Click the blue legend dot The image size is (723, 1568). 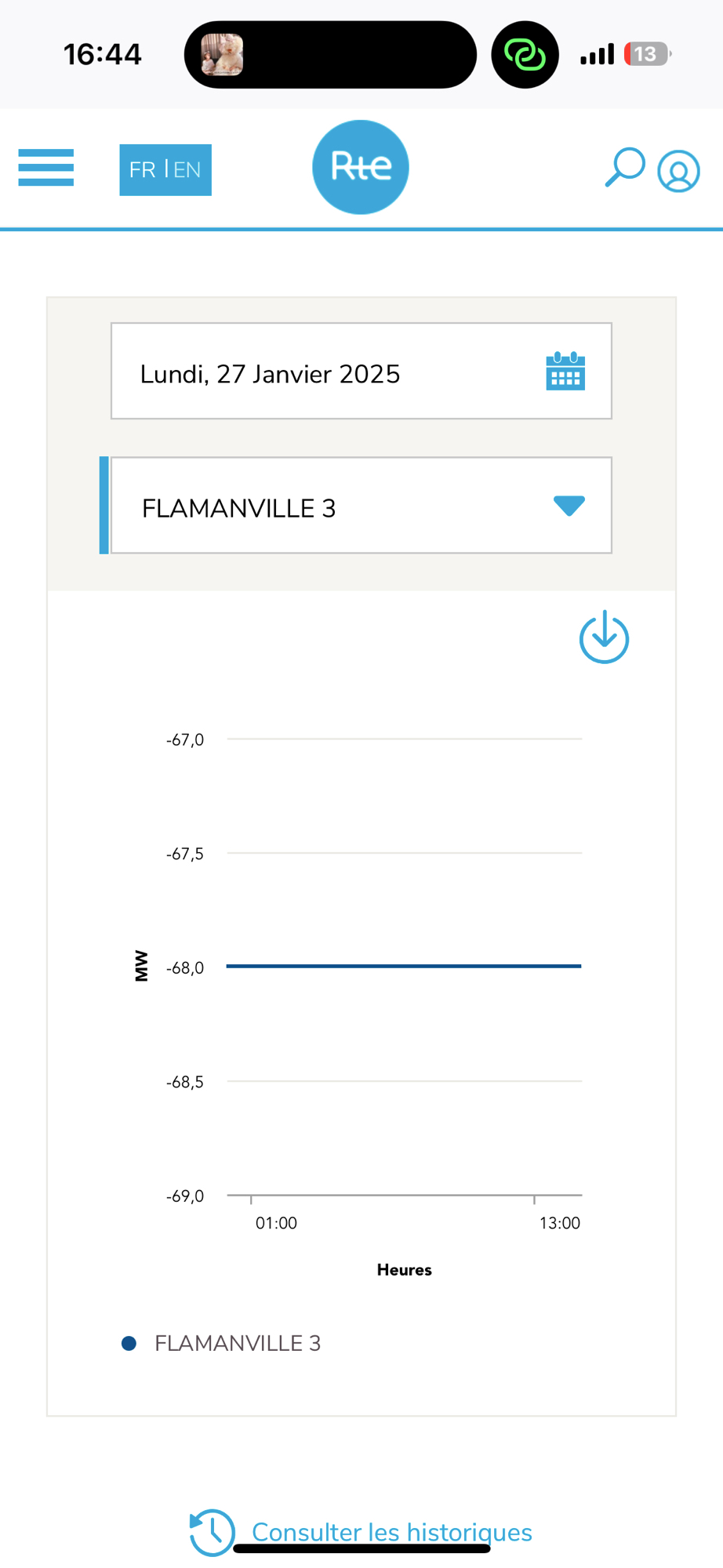click(129, 1344)
